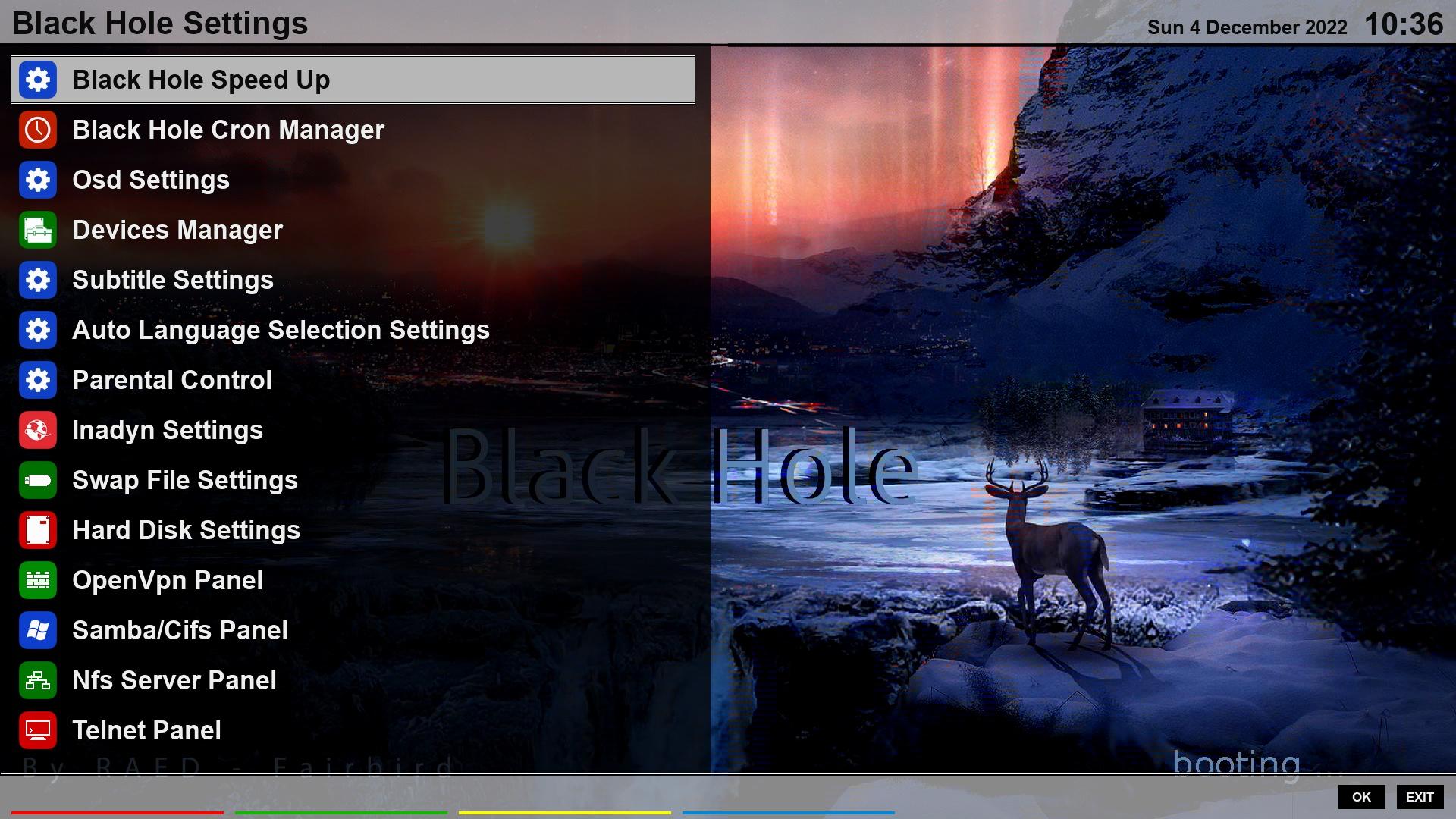Click the Subtitle Settings gear icon
Screen dimensions: 1456x819
coord(38,280)
